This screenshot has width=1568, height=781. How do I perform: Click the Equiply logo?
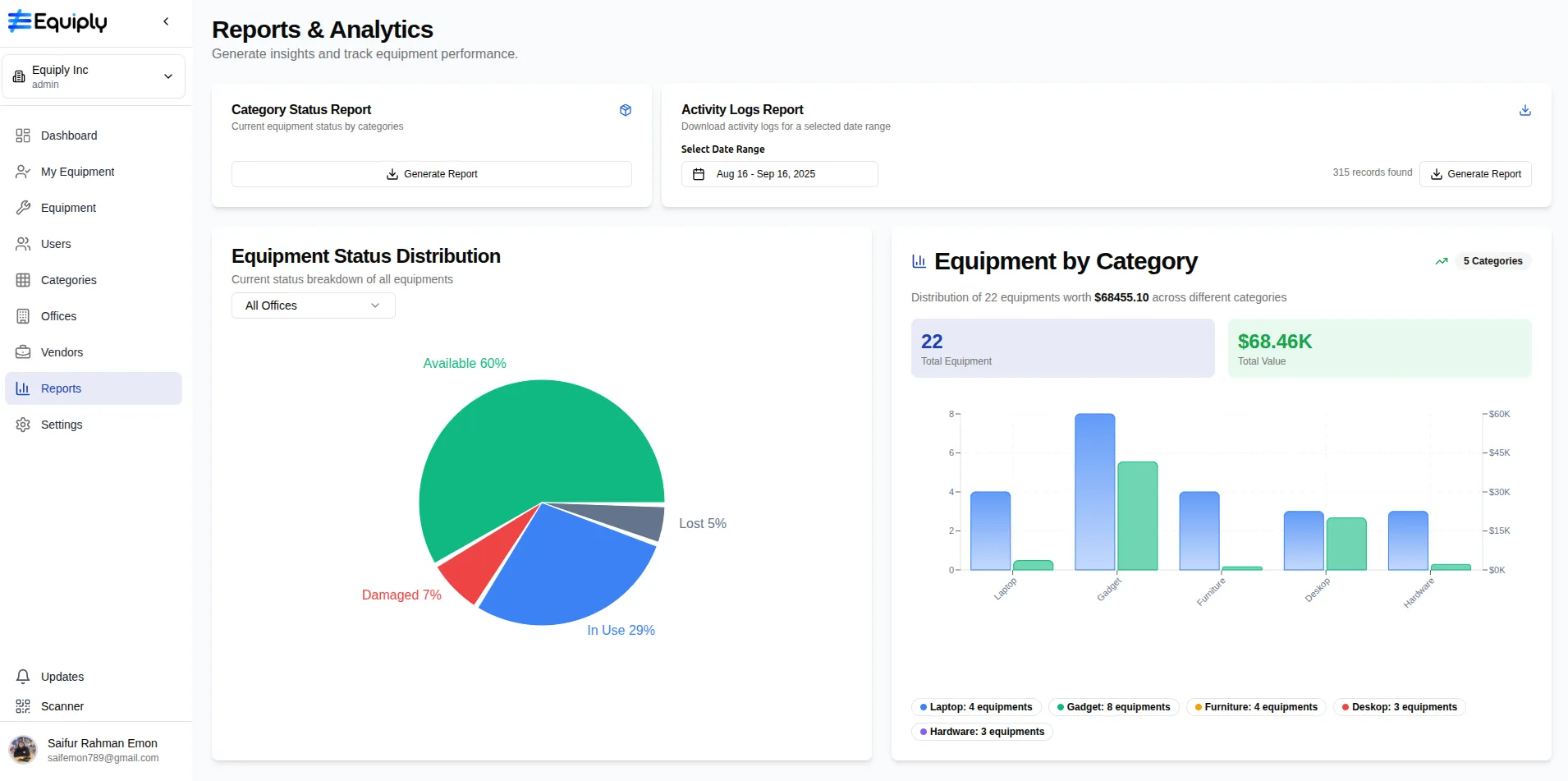[57, 21]
